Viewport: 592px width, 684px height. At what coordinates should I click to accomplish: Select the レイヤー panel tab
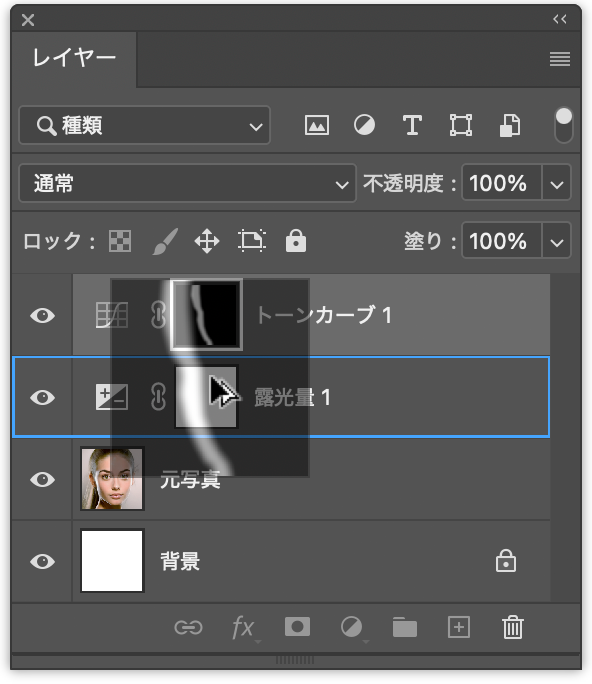tap(74, 58)
